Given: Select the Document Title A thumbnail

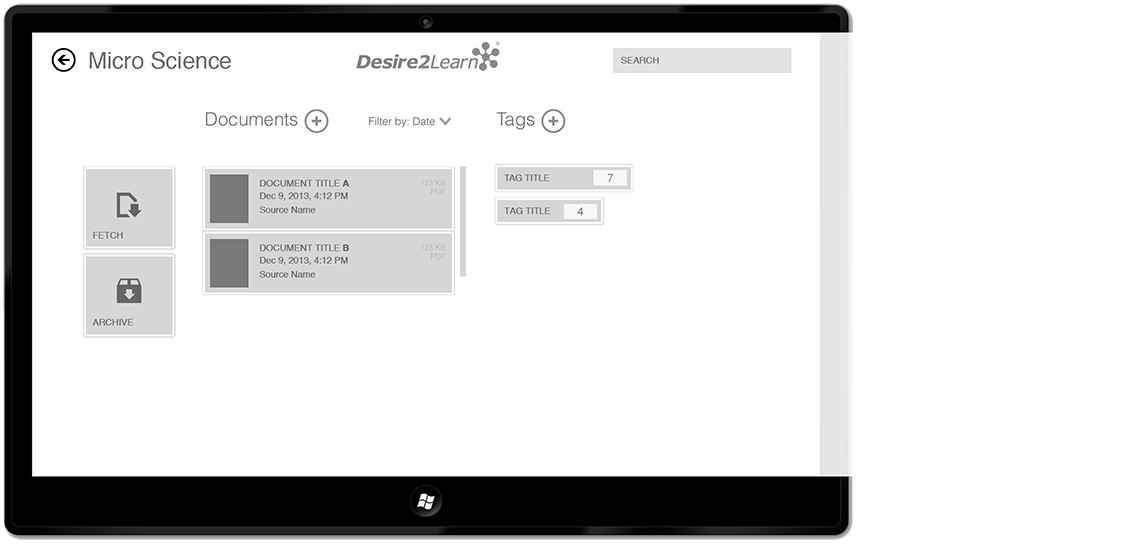Looking at the screenshot, I should (229, 199).
